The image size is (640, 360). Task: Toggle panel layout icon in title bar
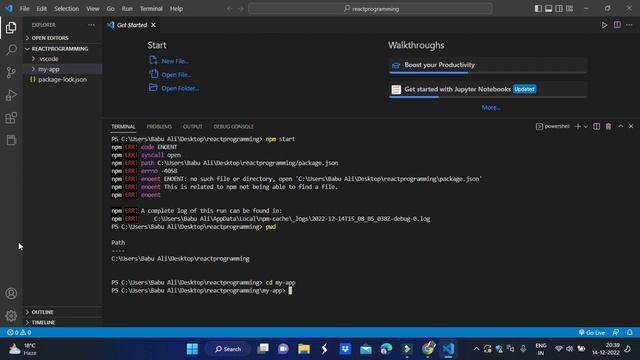549,9
